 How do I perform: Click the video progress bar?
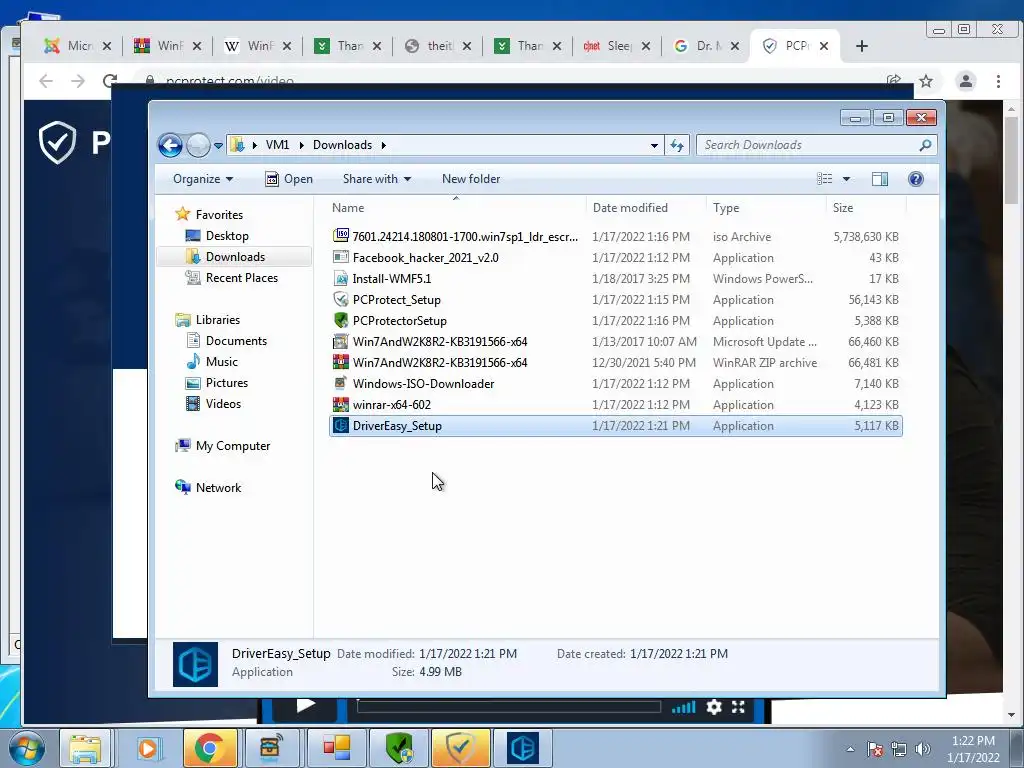(x=509, y=707)
